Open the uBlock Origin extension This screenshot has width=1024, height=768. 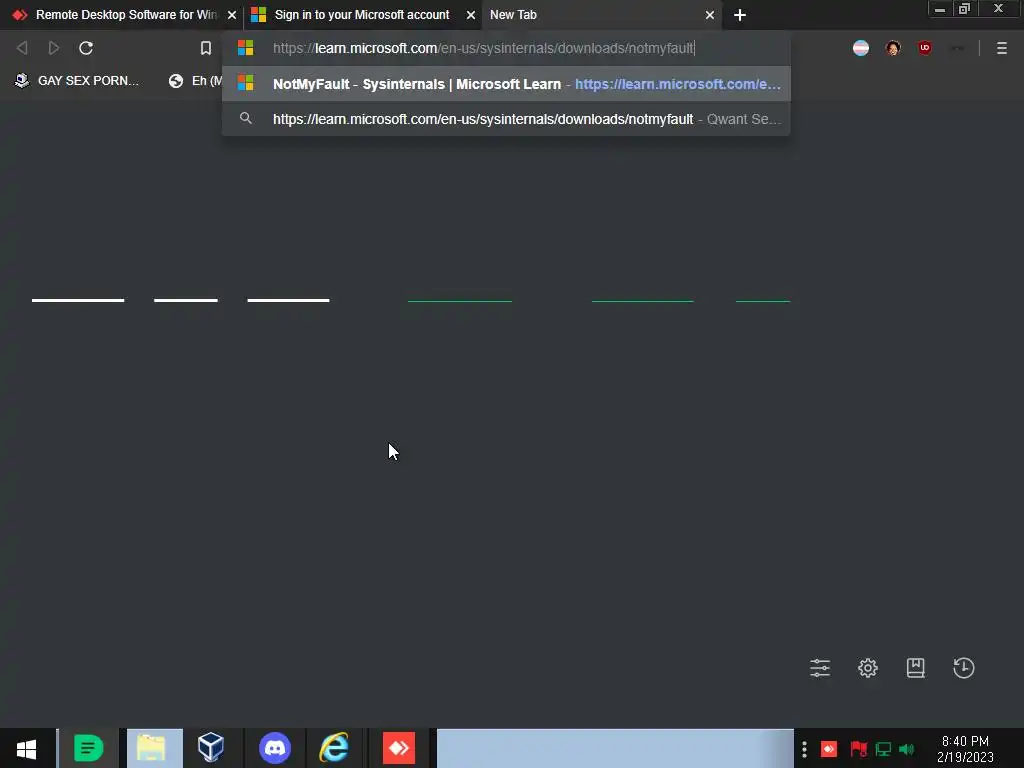pyautogui.click(x=924, y=48)
